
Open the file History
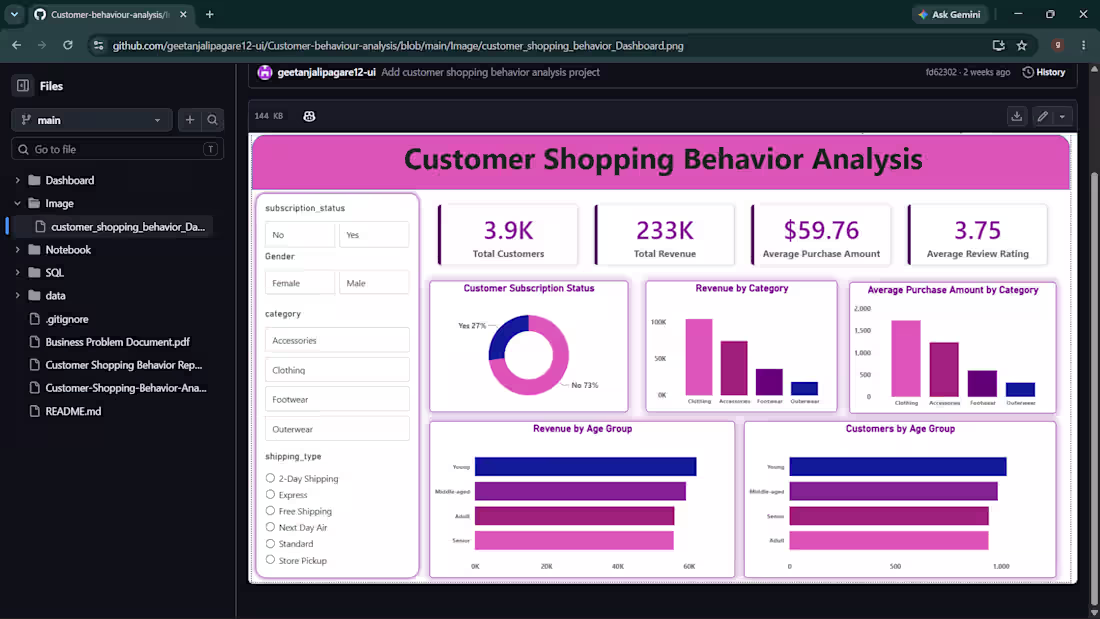click(x=1044, y=72)
